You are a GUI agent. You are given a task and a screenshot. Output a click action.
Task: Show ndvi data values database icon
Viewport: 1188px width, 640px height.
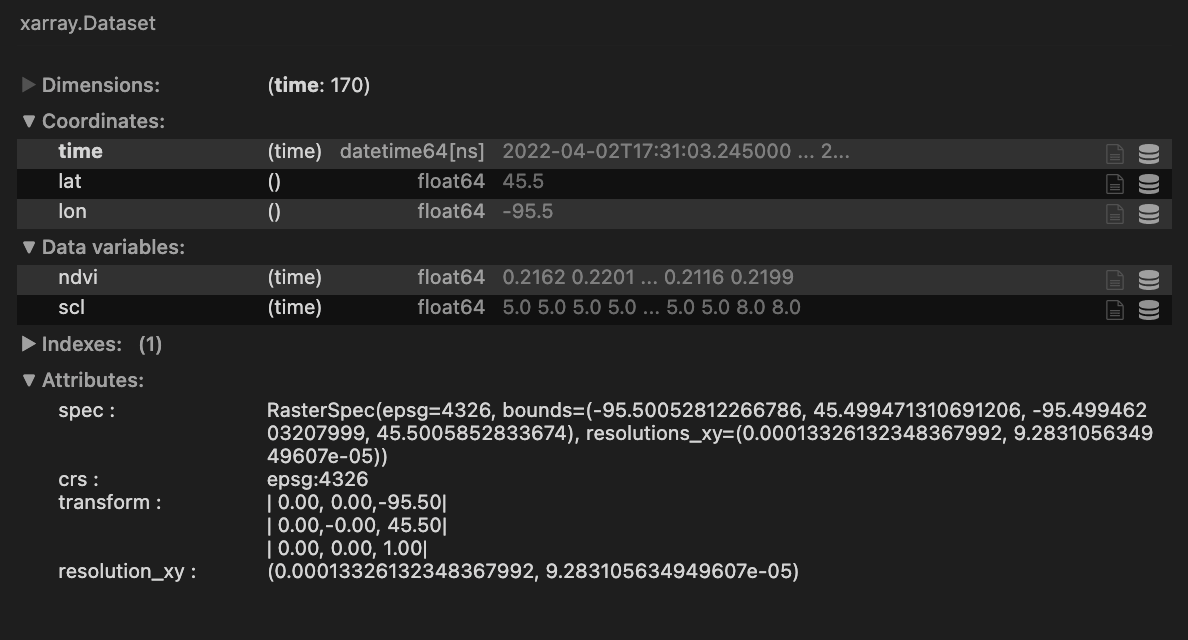(x=1149, y=280)
